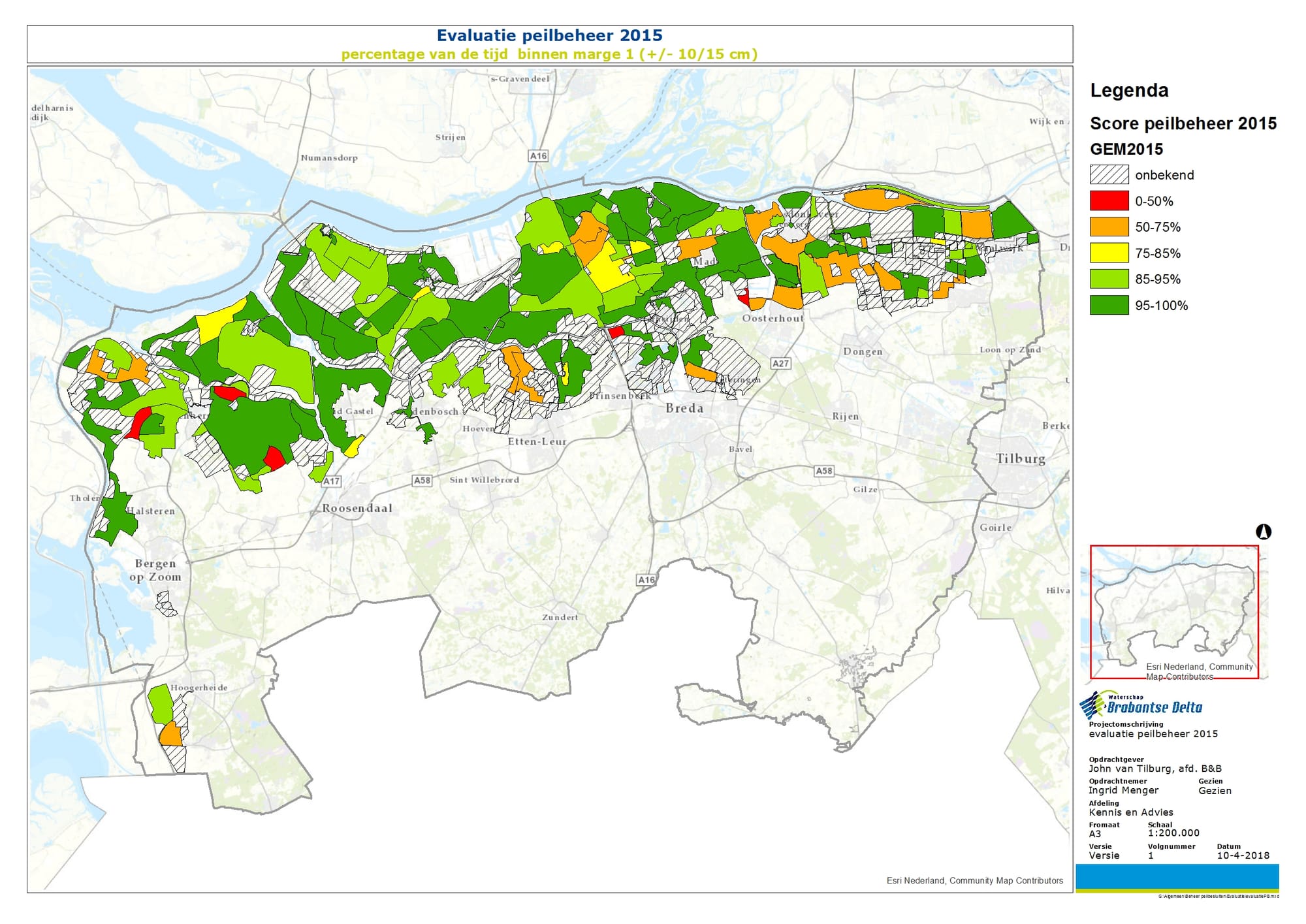Screen dimensions: 1306x924
Task: Click the A58 sign near Sint Willebrord
Action: [422, 480]
